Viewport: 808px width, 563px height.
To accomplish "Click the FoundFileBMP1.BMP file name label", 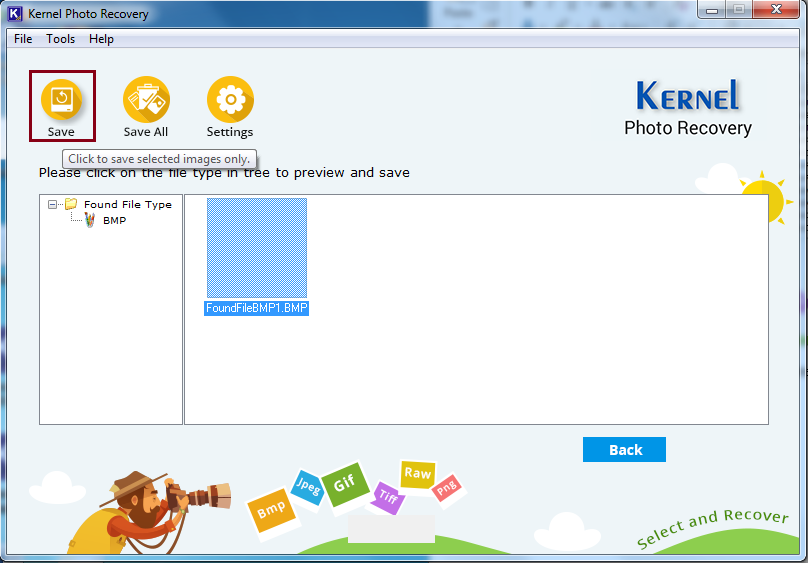I will 257,308.
